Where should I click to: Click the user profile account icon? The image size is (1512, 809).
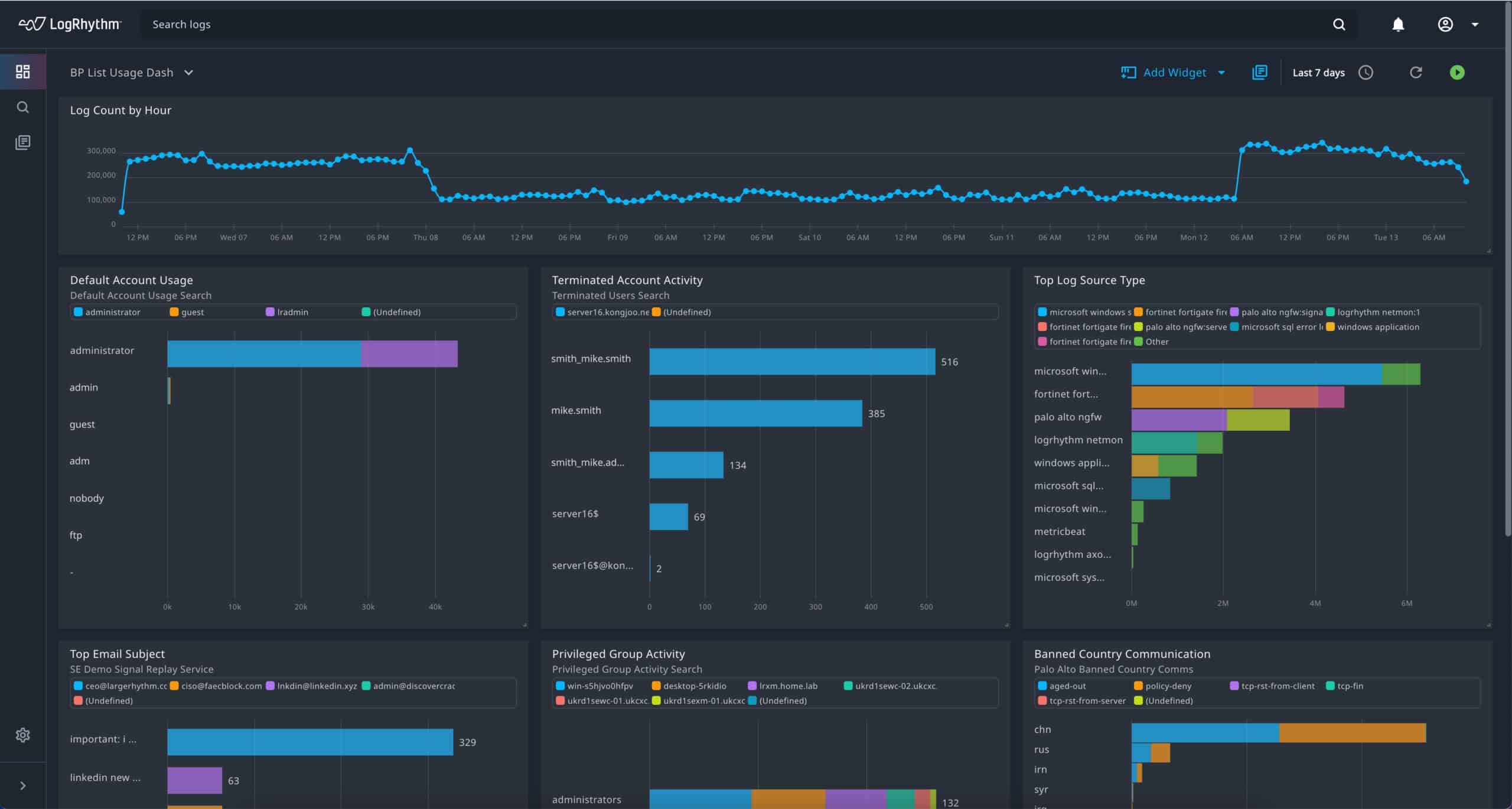pyautogui.click(x=1445, y=24)
